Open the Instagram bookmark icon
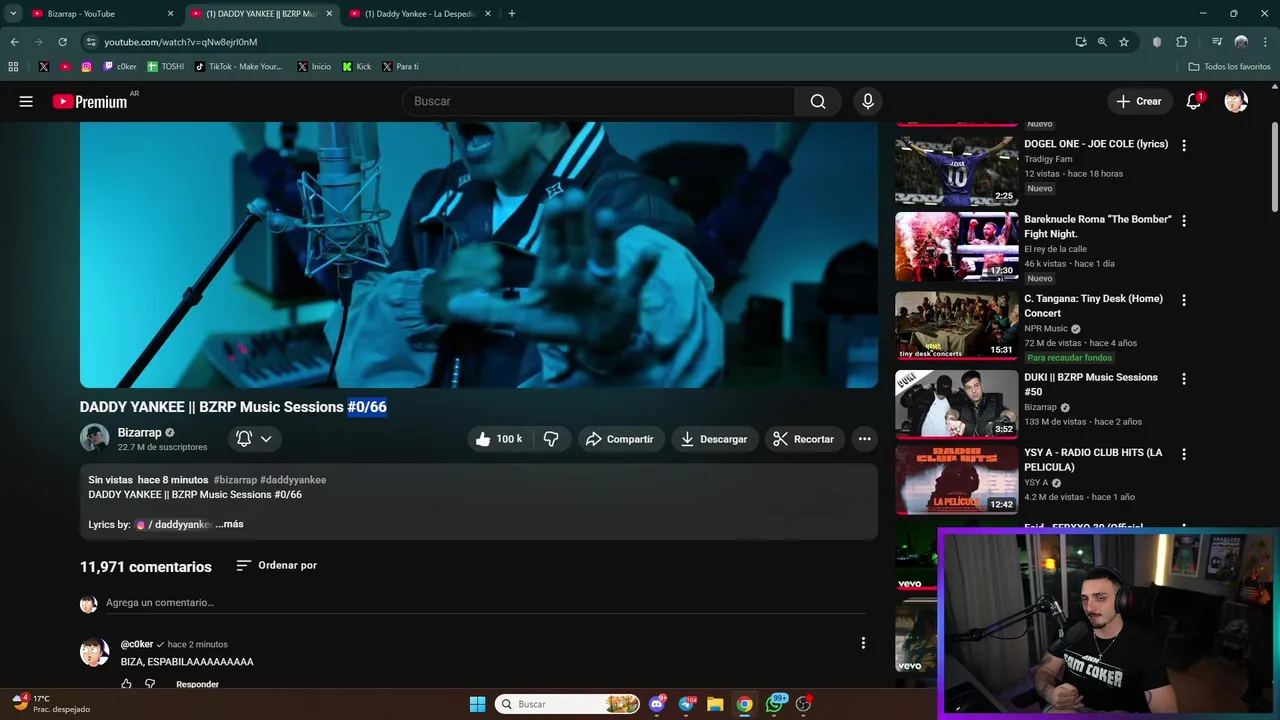The width and height of the screenshot is (1280, 720). [x=86, y=67]
